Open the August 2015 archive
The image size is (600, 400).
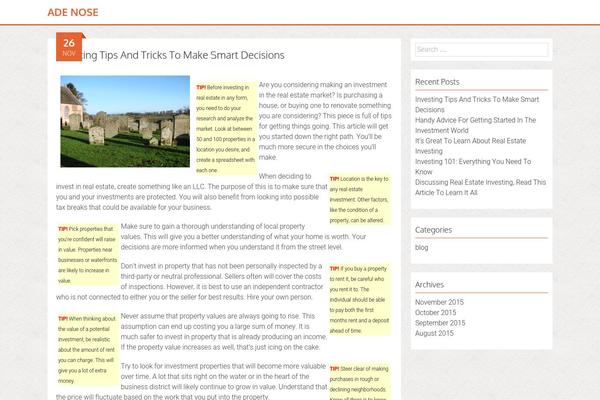(x=434, y=333)
